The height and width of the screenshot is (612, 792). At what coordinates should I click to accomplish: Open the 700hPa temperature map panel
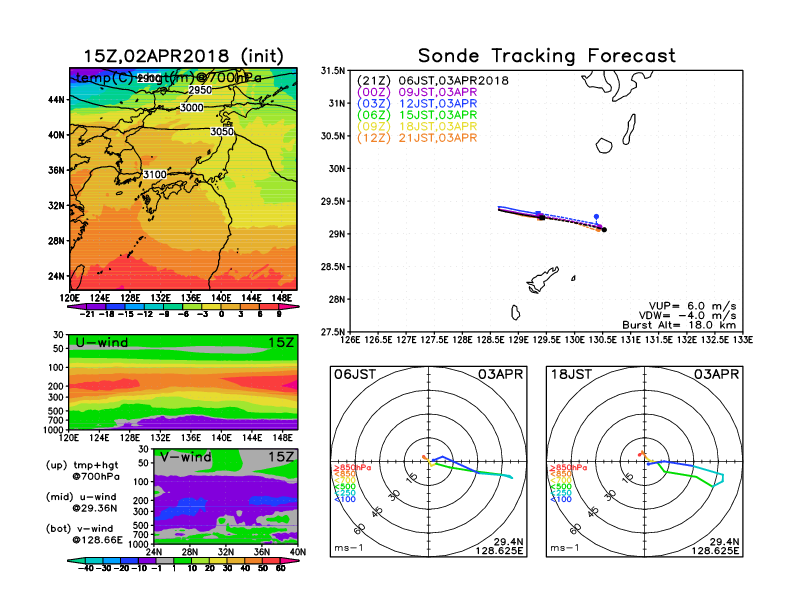click(183, 178)
